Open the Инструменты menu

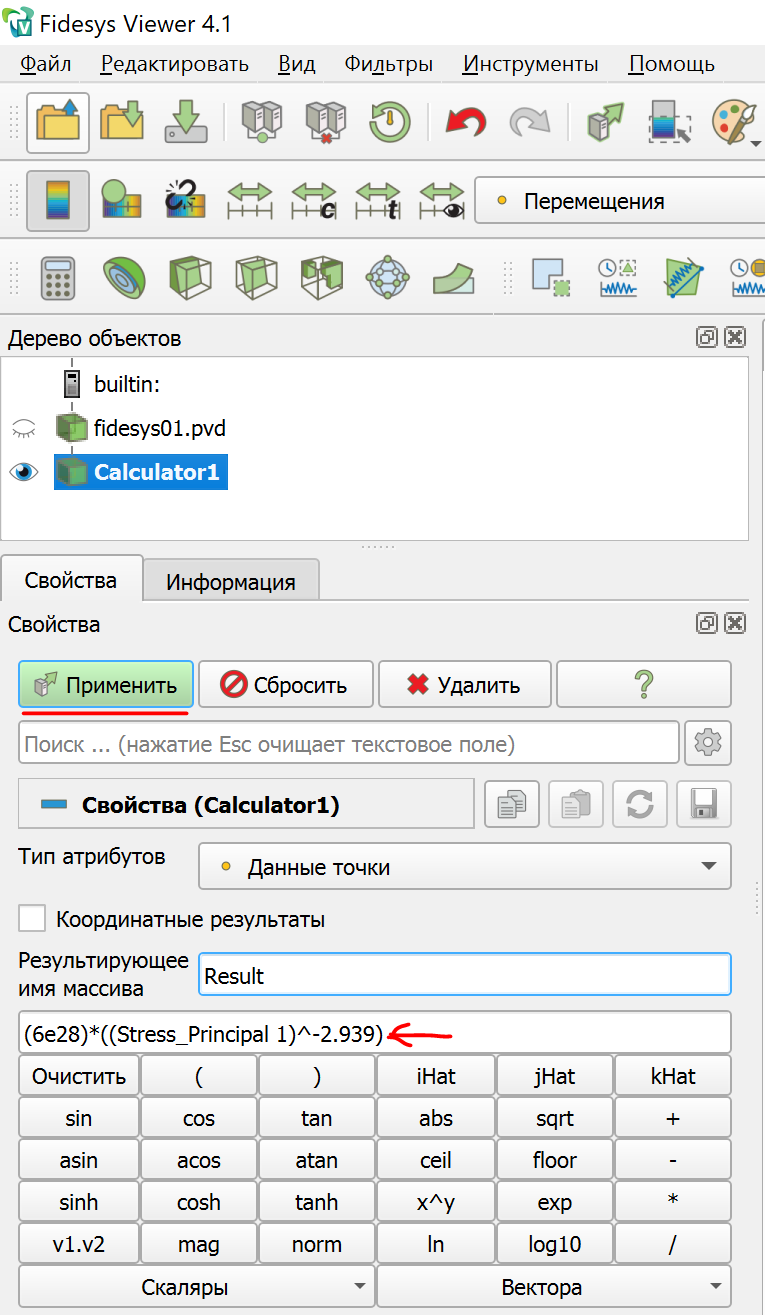pyautogui.click(x=531, y=64)
